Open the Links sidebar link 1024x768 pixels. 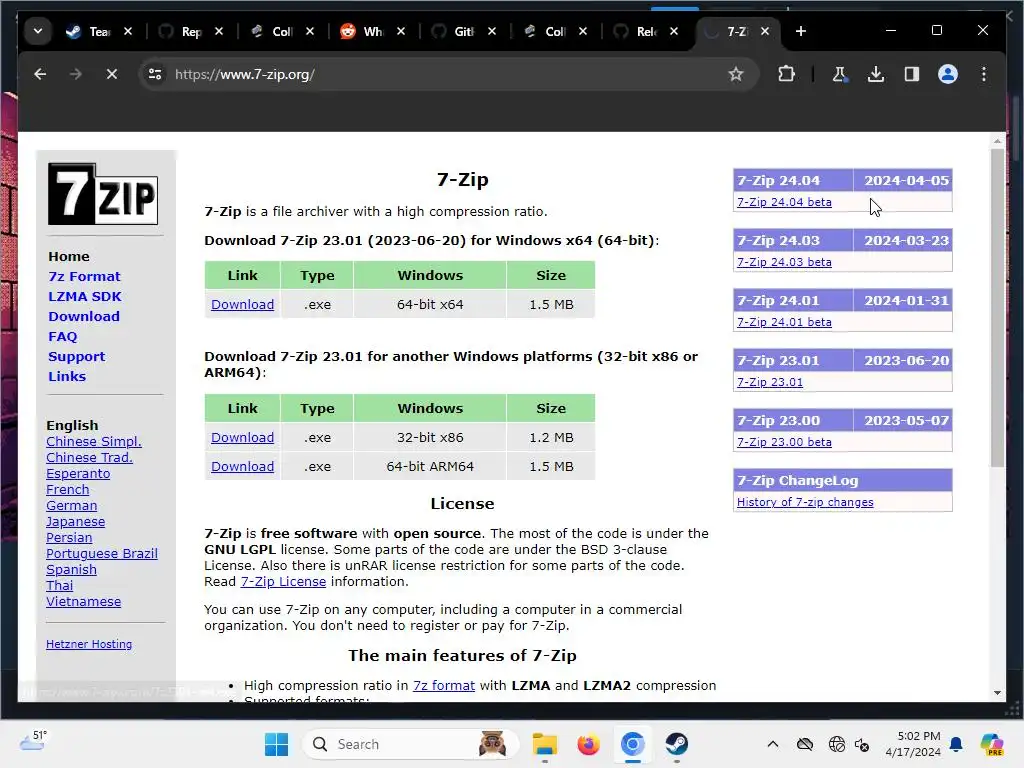click(67, 376)
